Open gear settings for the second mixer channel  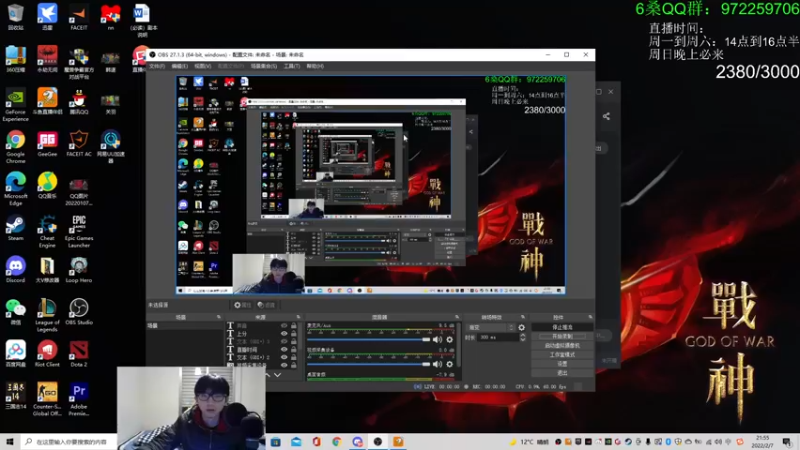[449, 364]
